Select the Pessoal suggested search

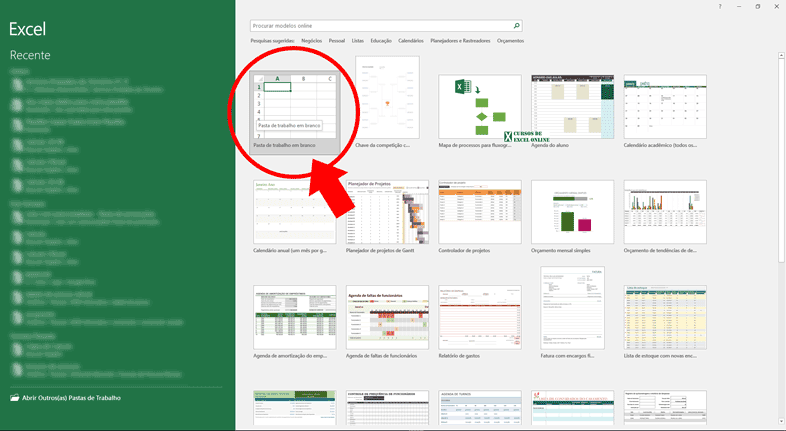336,41
